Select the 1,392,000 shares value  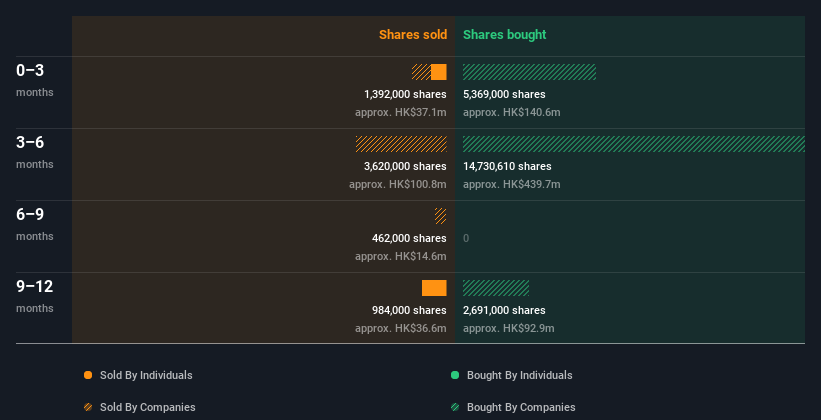(x=405, y=94)
